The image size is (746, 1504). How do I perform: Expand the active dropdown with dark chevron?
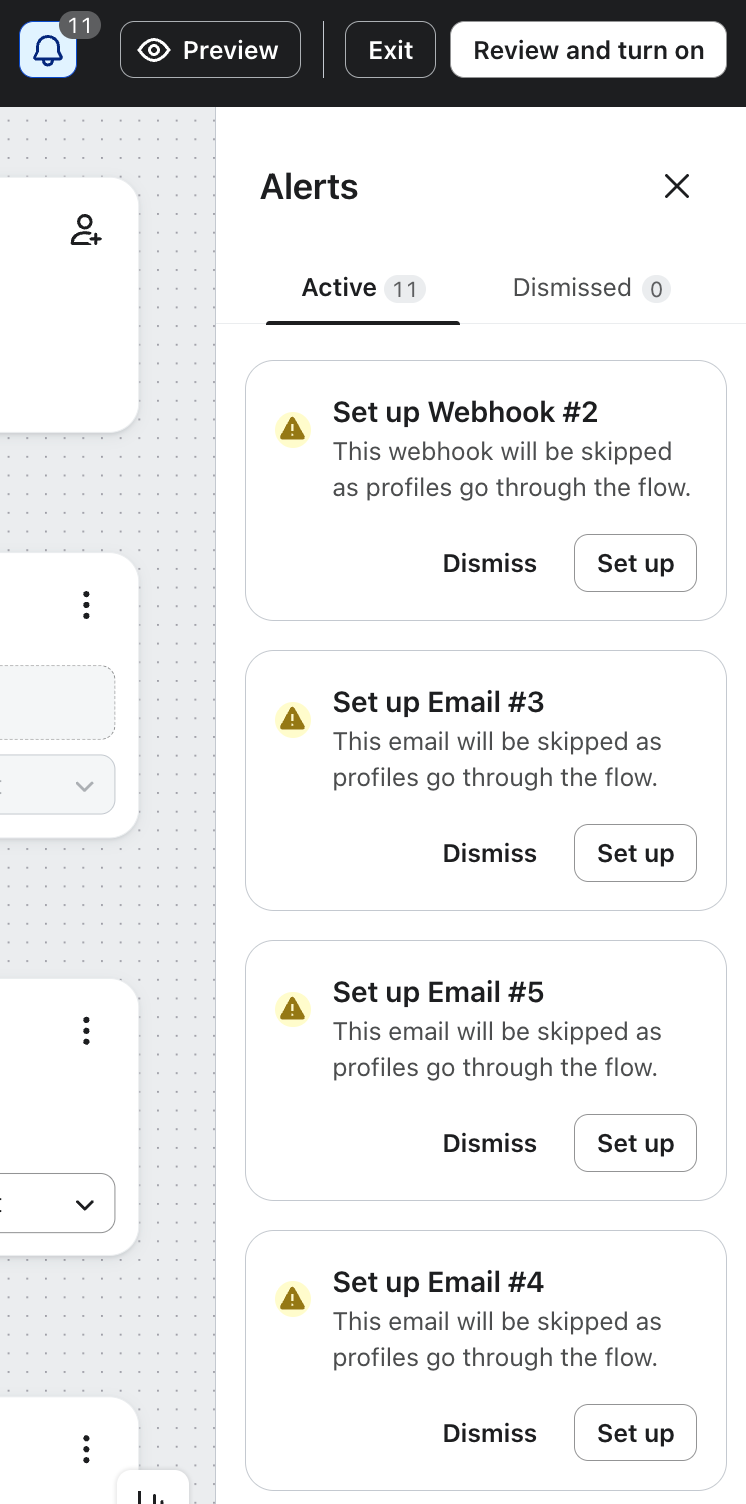tap(85, 1205)
